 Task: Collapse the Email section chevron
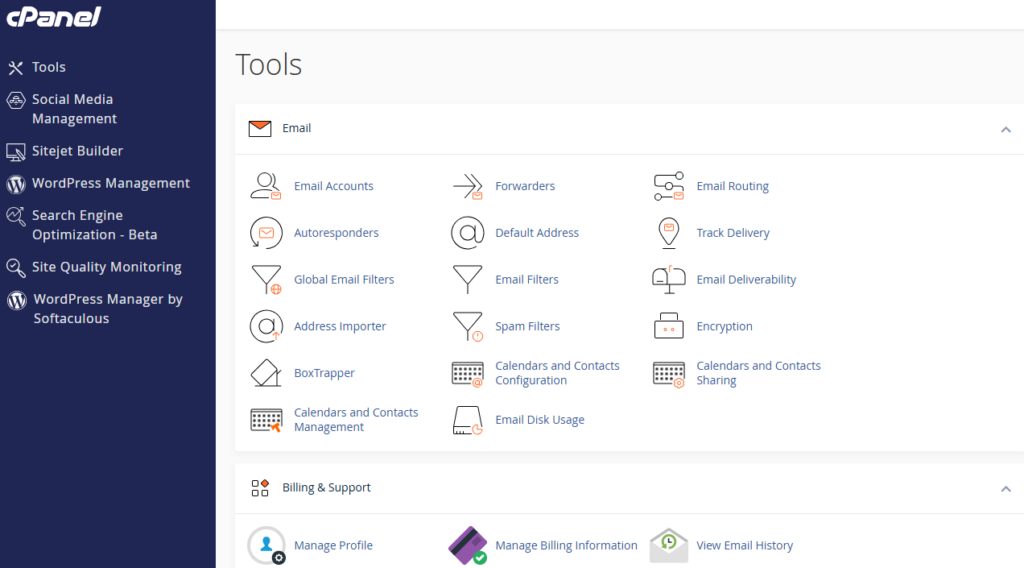point(1006,130)
